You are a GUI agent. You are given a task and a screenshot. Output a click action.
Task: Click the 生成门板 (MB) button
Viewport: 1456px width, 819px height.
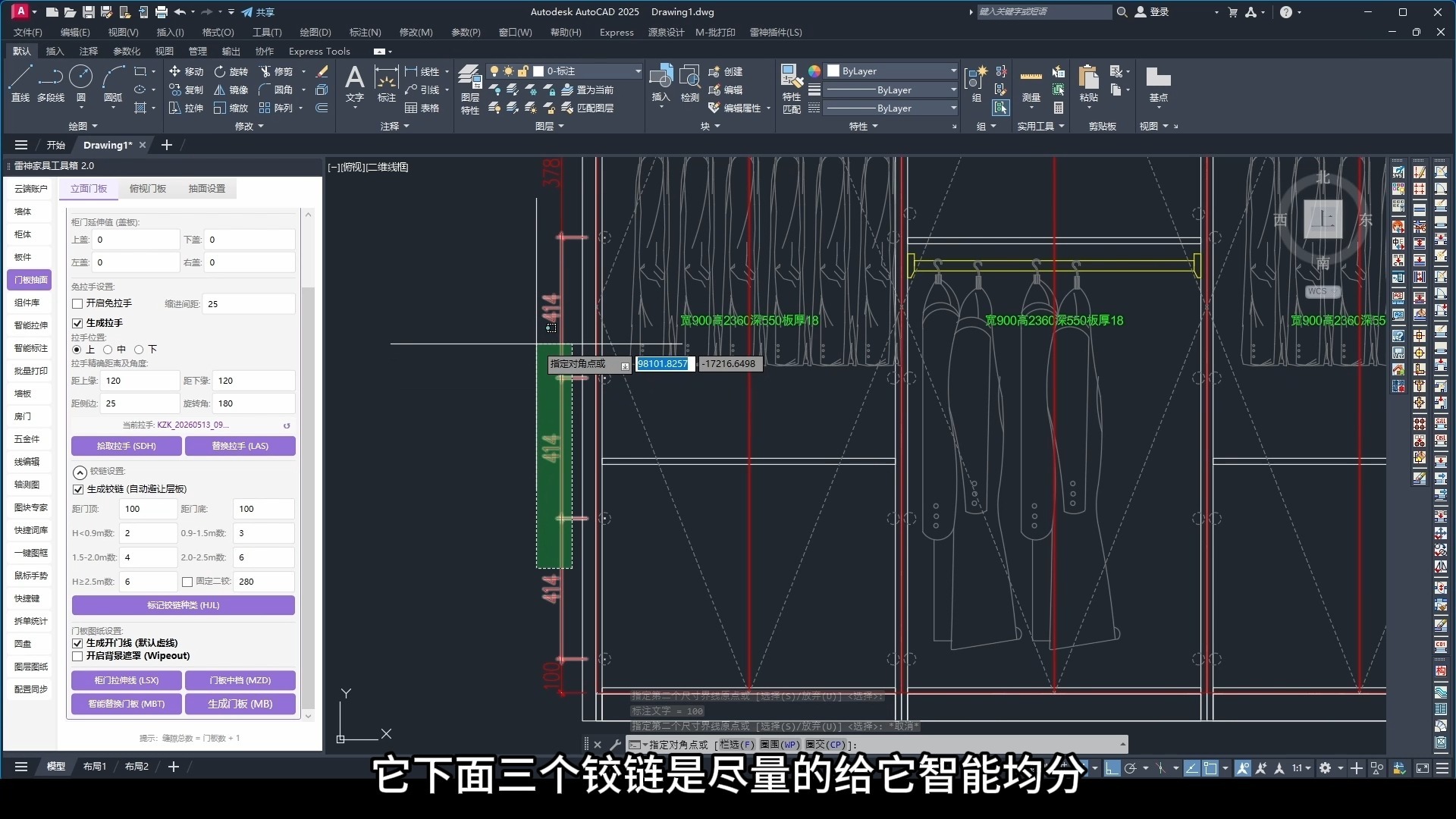point(240,704)
